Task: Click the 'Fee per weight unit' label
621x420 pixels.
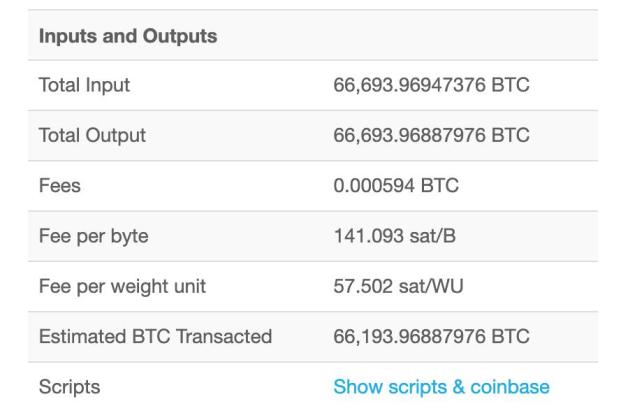Action: click(121, 286)
